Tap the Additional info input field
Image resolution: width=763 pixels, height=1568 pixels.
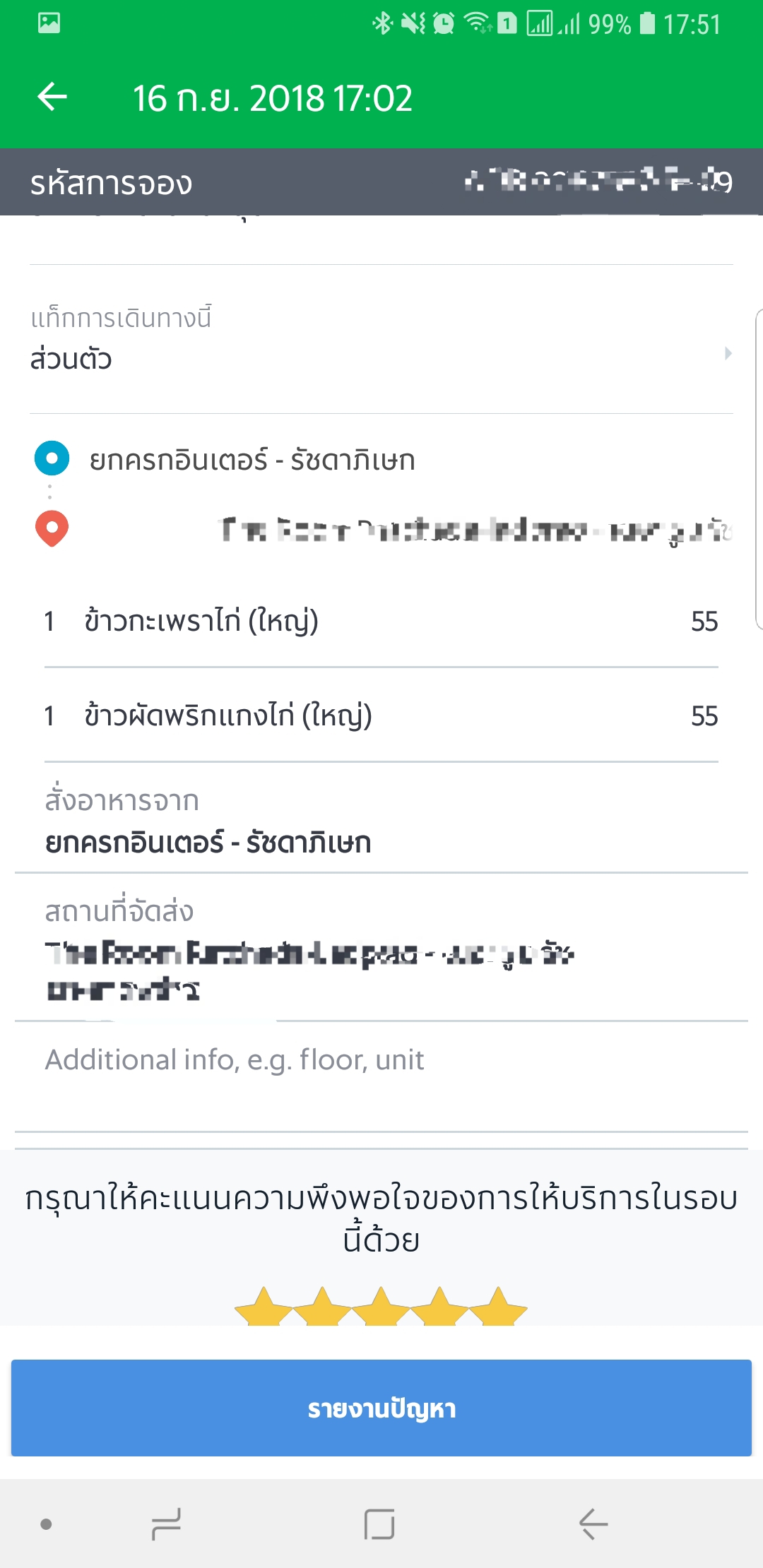click(x=381, y=1060)
